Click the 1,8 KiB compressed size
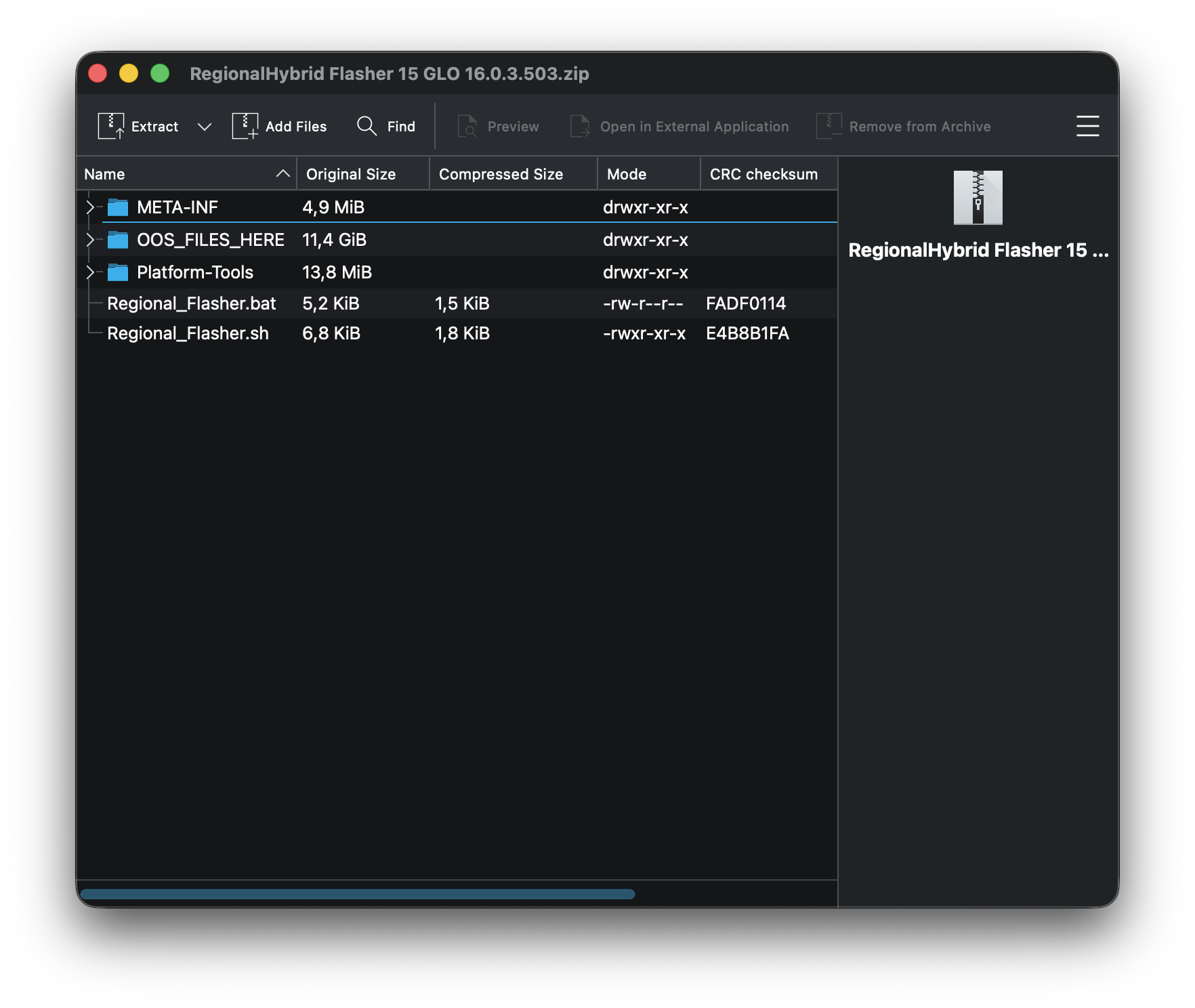 click(462, 333)
